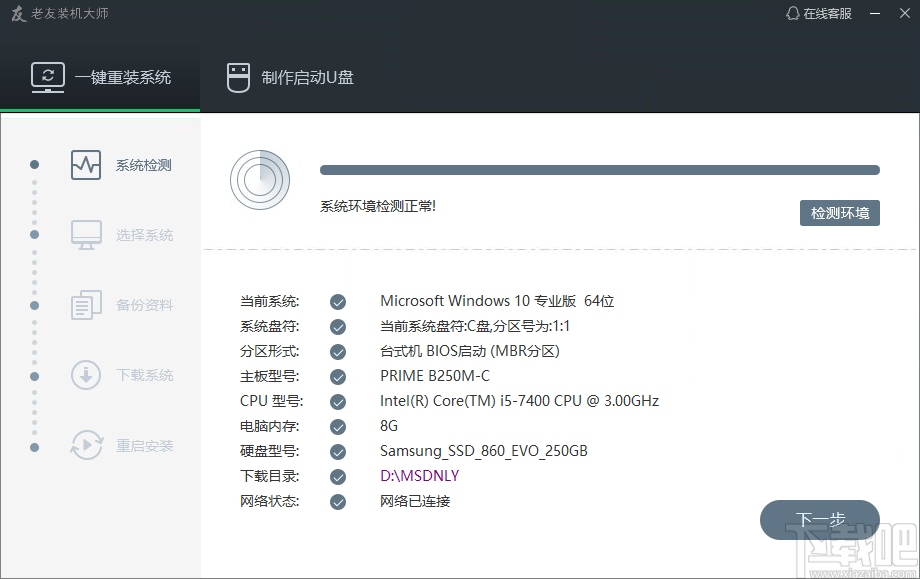920x579 pixels.
Task: Click the 系统检测 heartbeat monitor icon
Action: click(86, 165)
